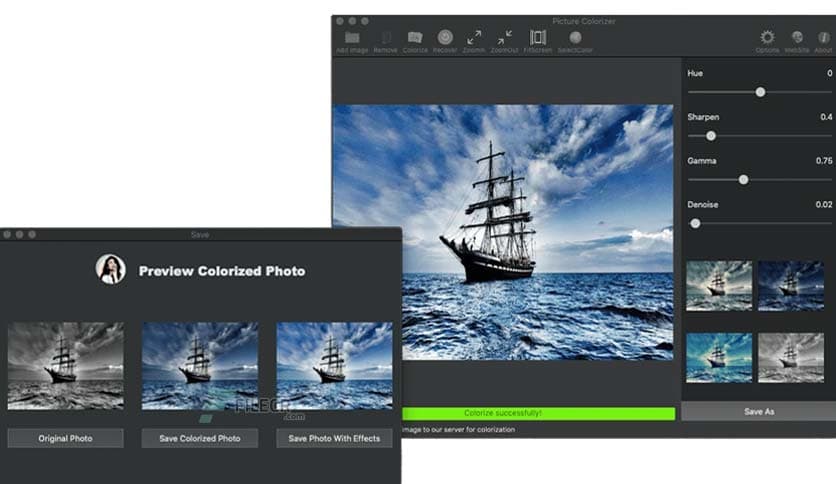836x484 pixels.
Task: Select the grayscale effect preset thumbnail
Action: [x=791, y=358]
